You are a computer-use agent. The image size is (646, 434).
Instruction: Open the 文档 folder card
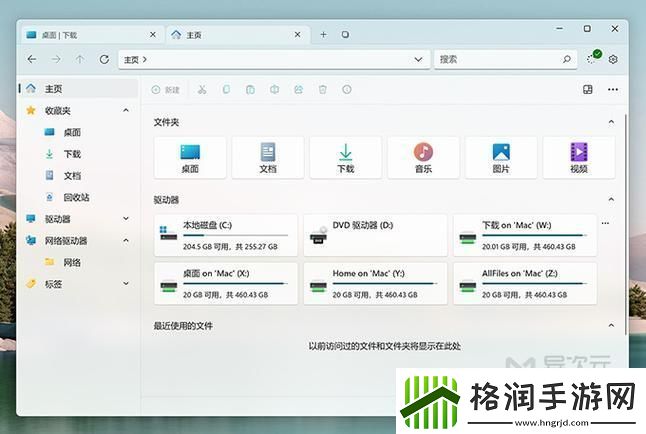pyautogui.click(x=268, y=158)
